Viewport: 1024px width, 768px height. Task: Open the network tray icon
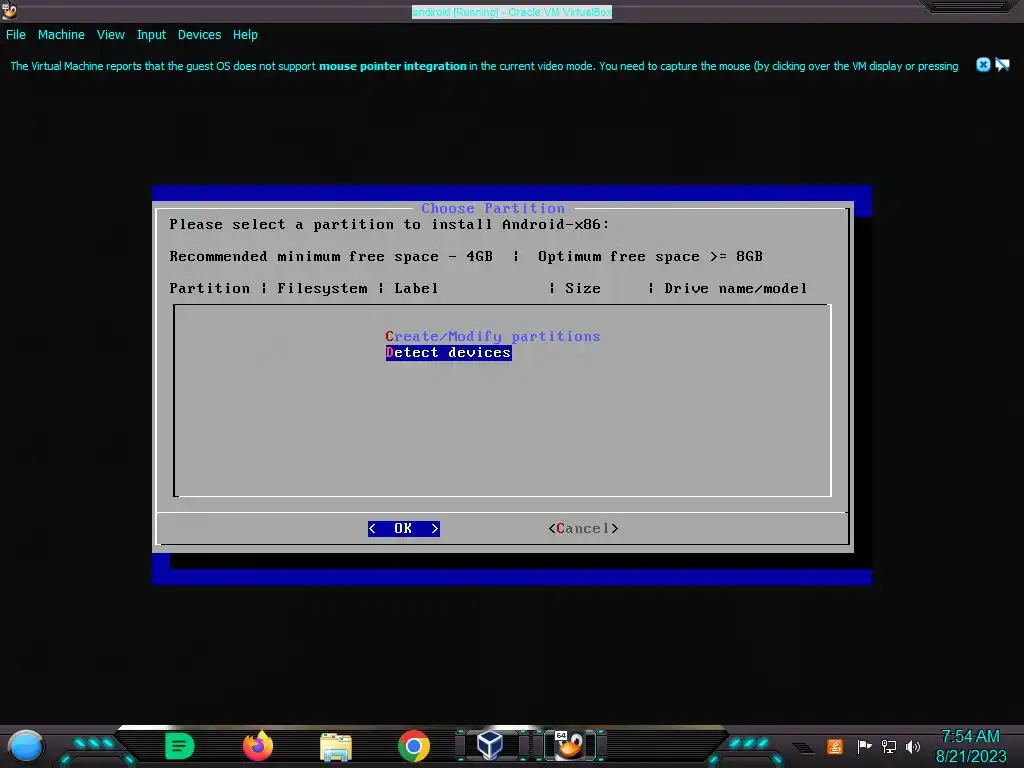click(888, 746)
